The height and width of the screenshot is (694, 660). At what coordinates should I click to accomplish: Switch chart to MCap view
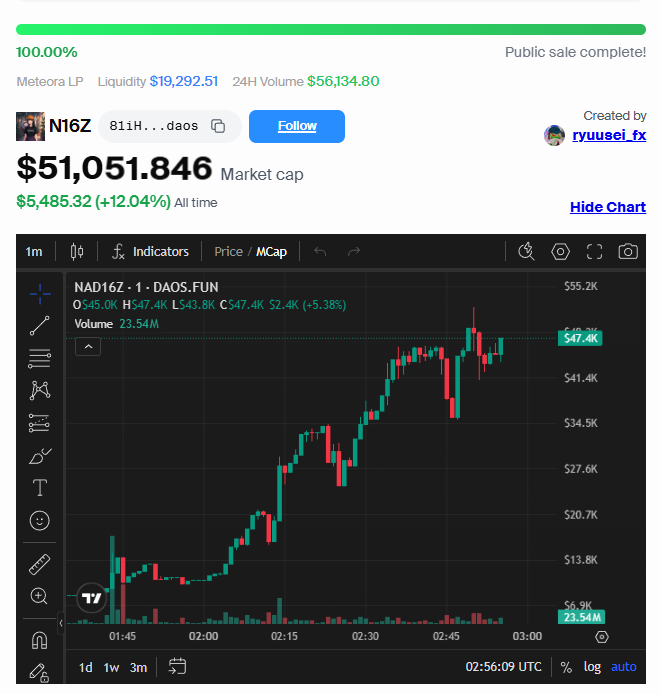pos(271,251)
